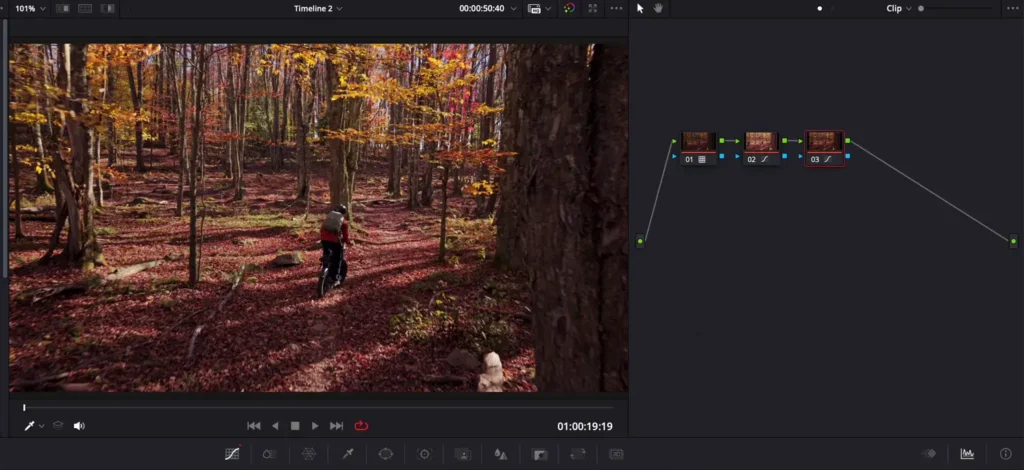Open viewer options menu (three dots)
The width and height of the screenshot is (1024, 470).
pos(616,8)
